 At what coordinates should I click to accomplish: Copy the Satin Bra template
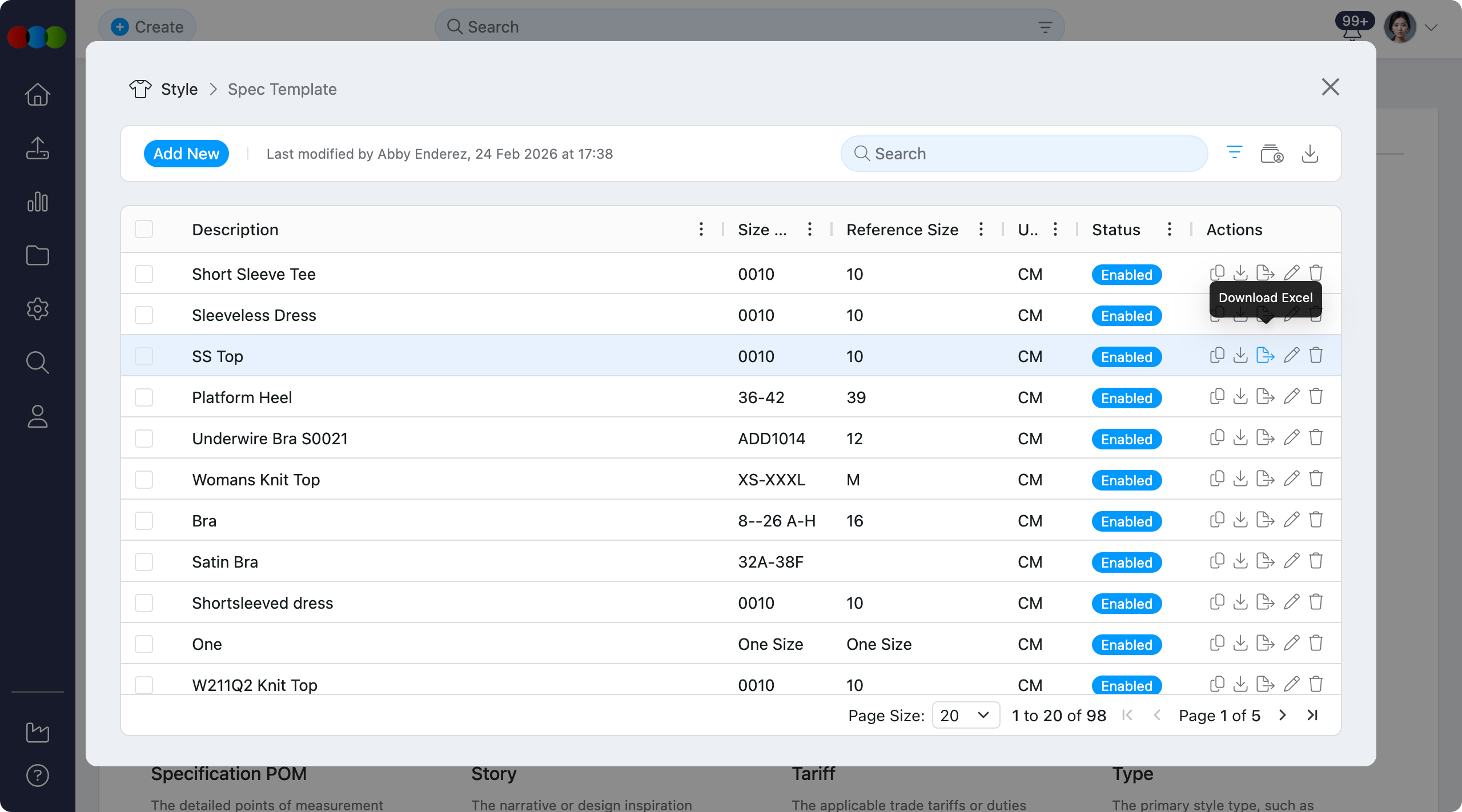1217,561
